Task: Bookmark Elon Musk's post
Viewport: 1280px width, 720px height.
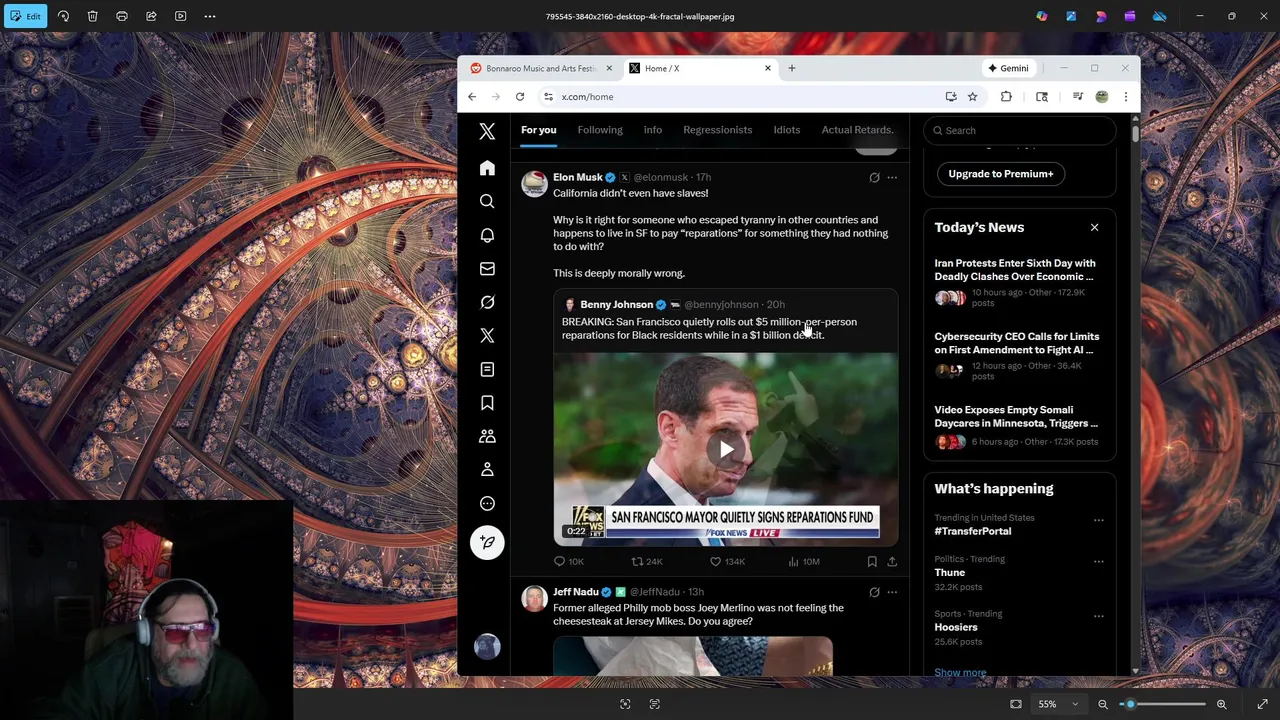Action: pyautogui.click(x=872, y=562)
